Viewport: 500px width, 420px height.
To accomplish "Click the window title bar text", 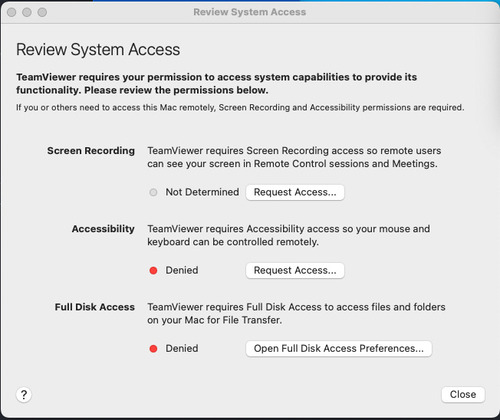I will click(x=250, y=12).
